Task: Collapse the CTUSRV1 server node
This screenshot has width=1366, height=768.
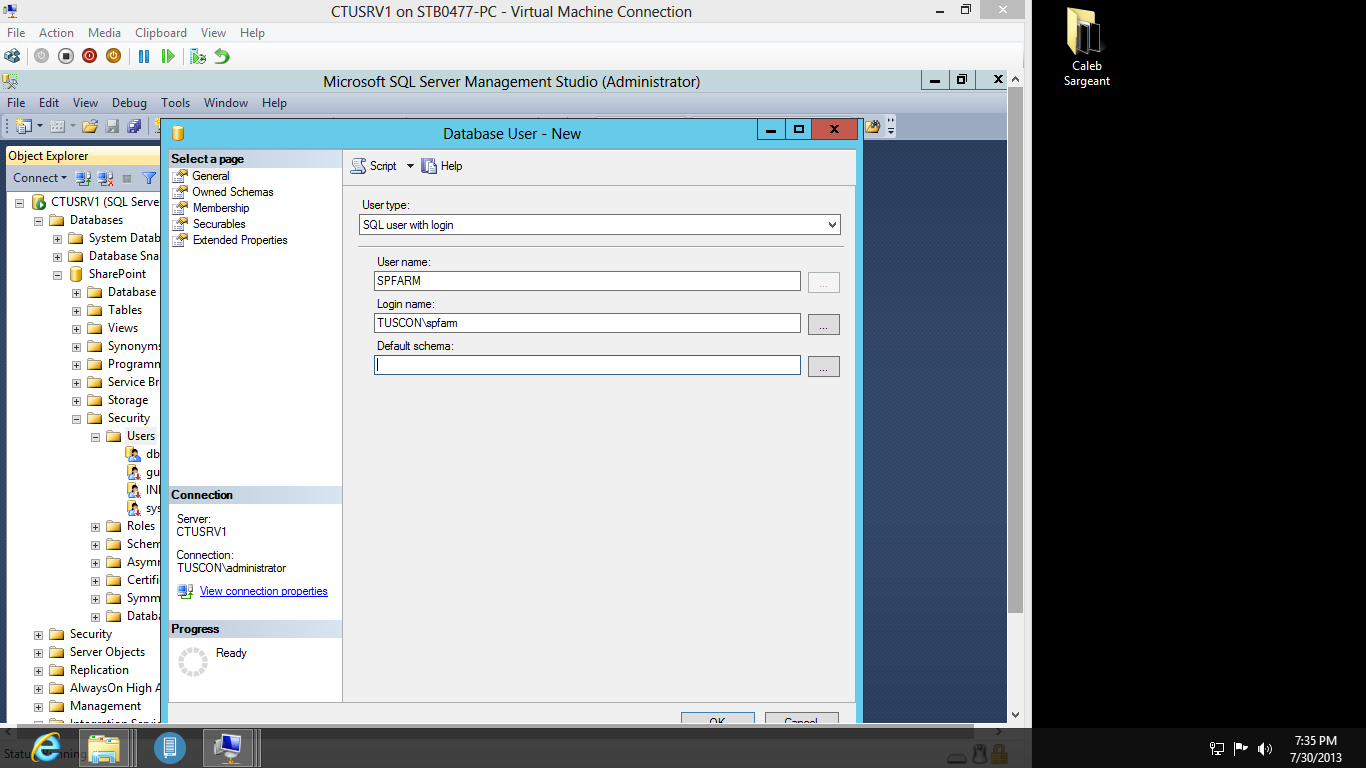Action: [x=19, y=202]
